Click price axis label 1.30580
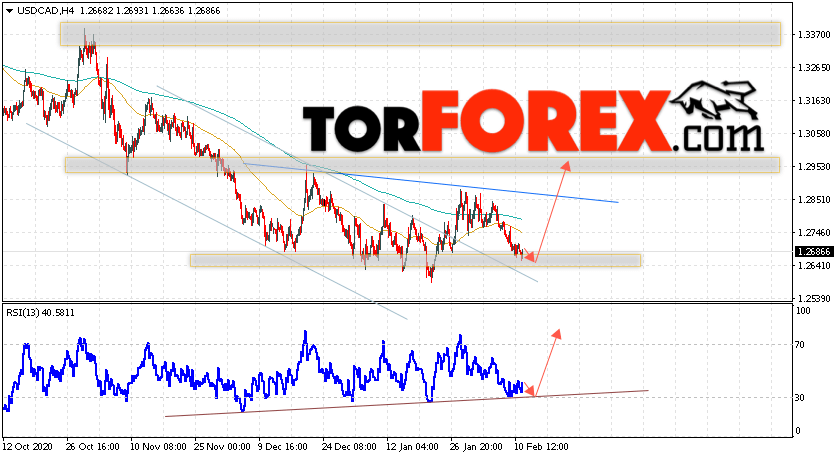 pos(814,134)
